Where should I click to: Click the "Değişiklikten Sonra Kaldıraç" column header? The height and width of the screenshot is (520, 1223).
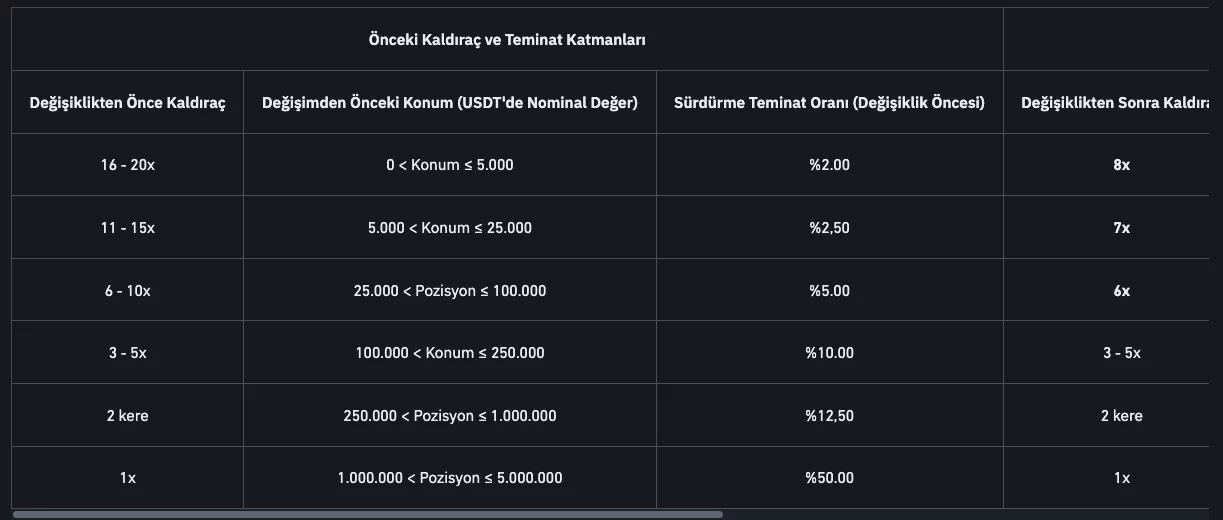coord(1114,102)
